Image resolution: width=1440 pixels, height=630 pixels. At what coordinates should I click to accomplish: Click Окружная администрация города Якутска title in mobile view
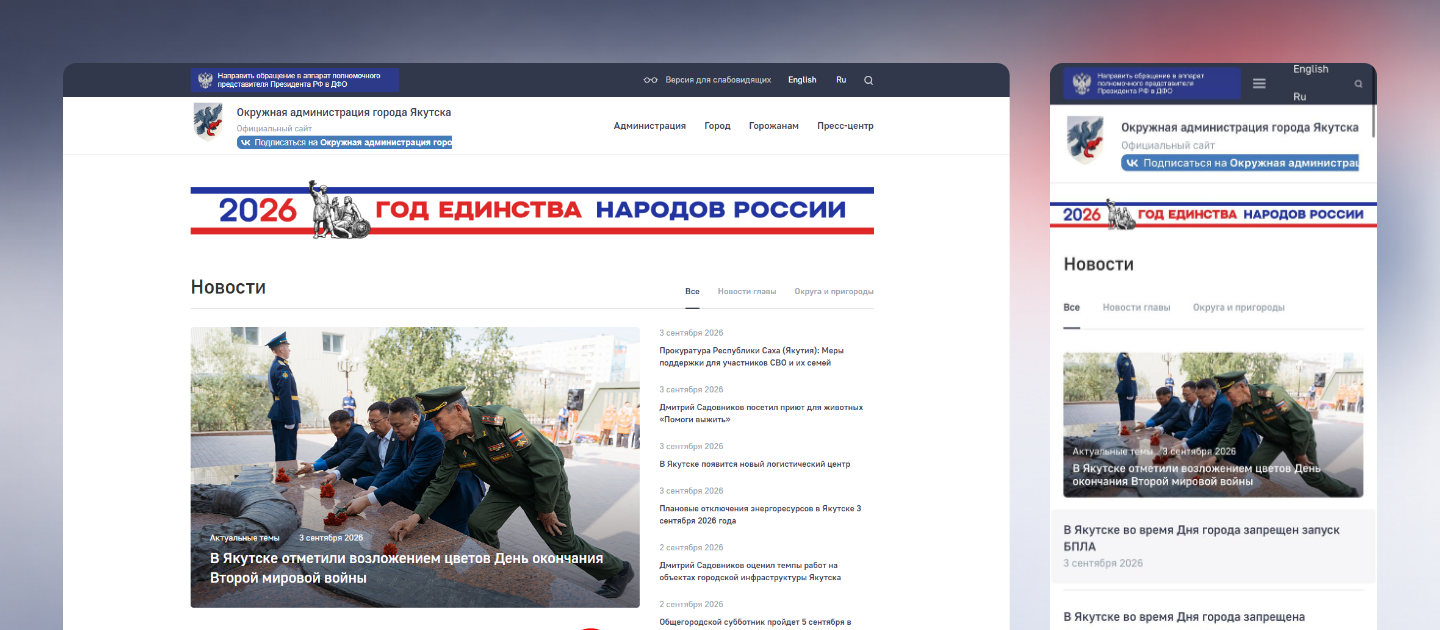1240,128
